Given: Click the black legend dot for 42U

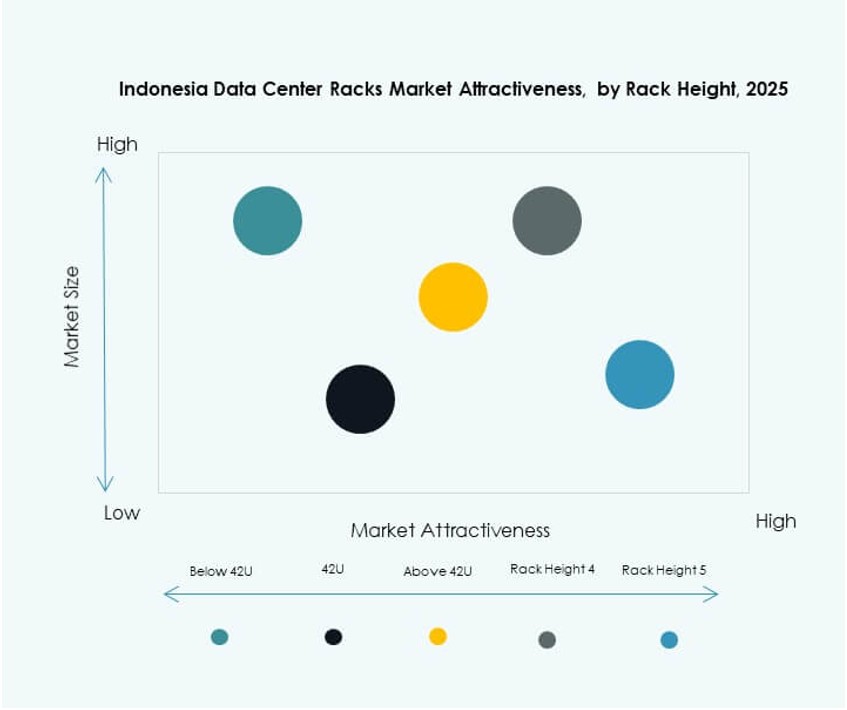Looking at the screenshot, I should (x=334, y=636).
